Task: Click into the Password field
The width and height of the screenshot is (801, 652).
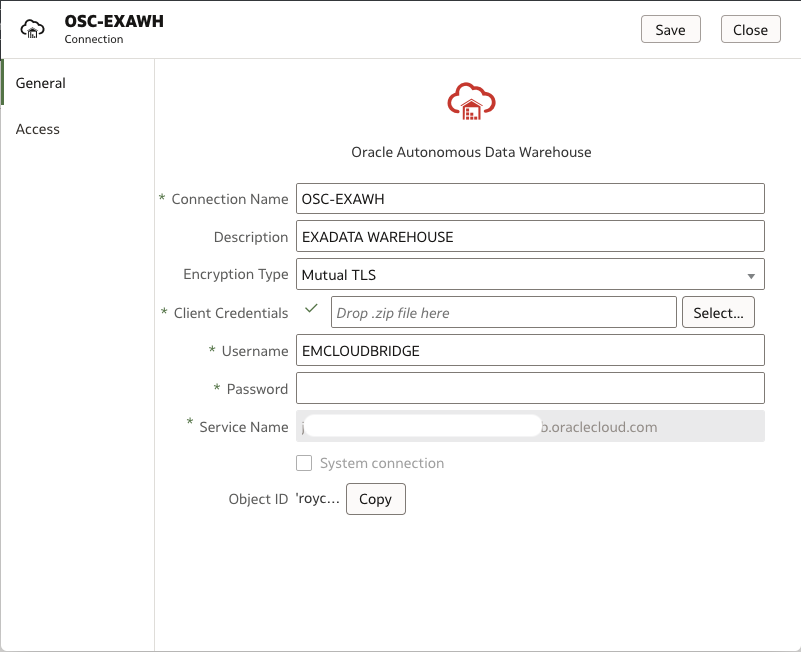Action: click(x=530, y=388)
